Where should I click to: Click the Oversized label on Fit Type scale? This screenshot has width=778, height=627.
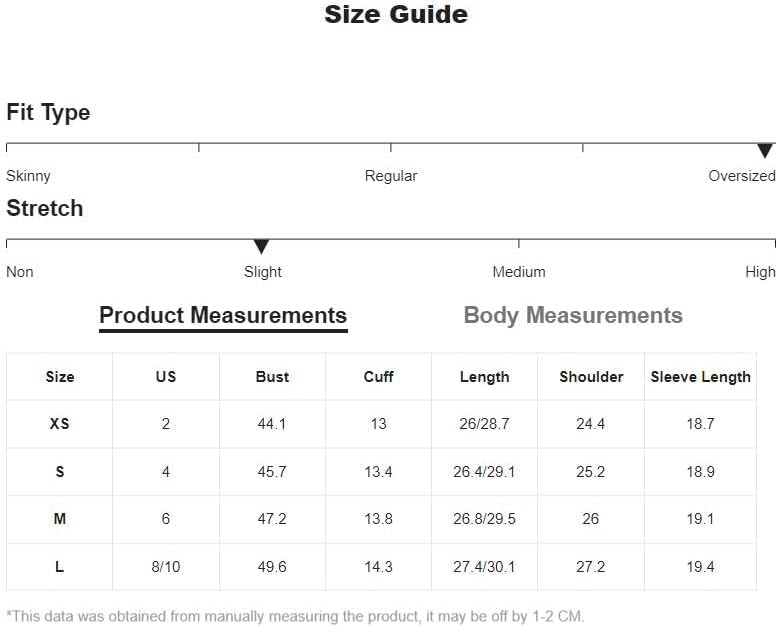coord(742,176)
